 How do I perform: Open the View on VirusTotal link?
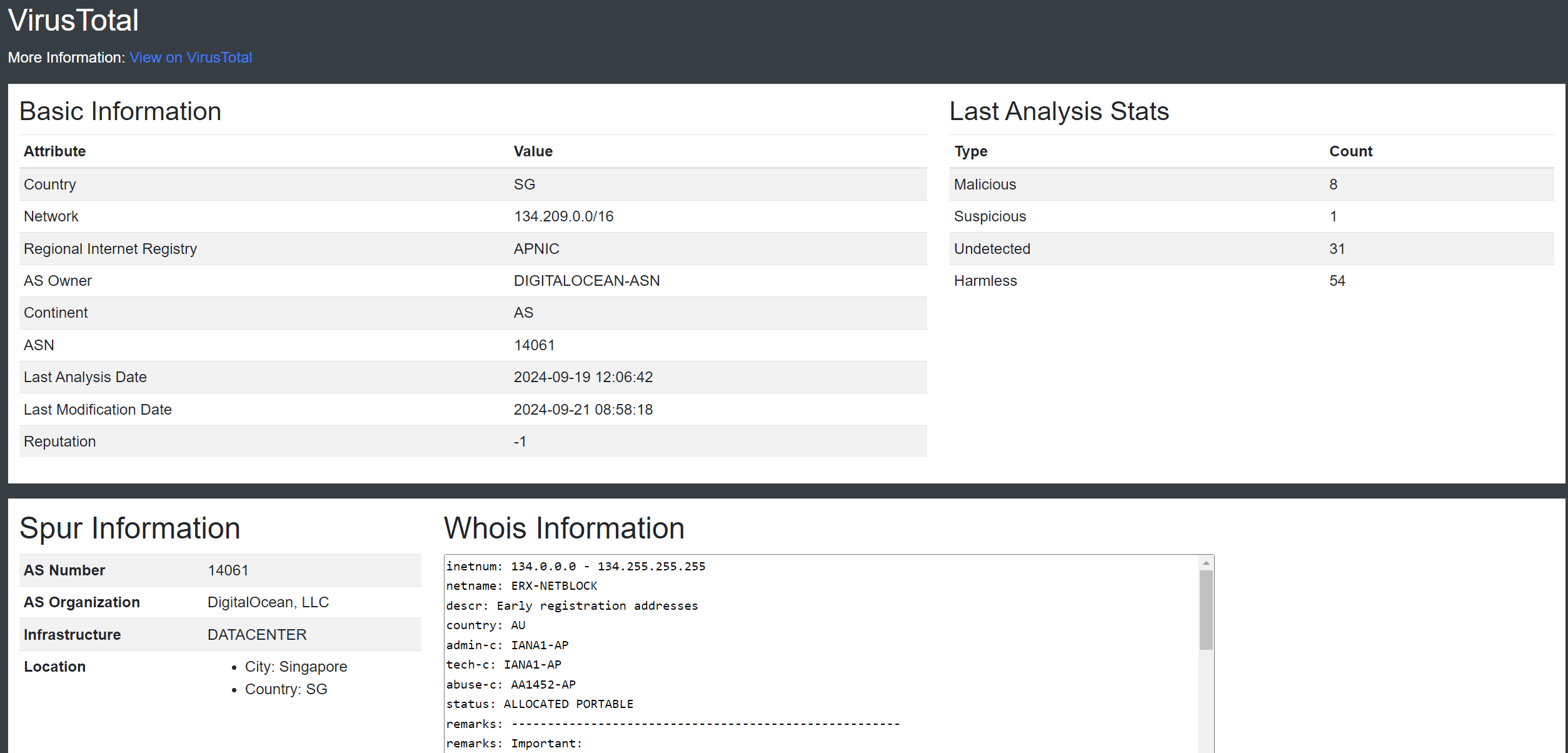point(191,58)
